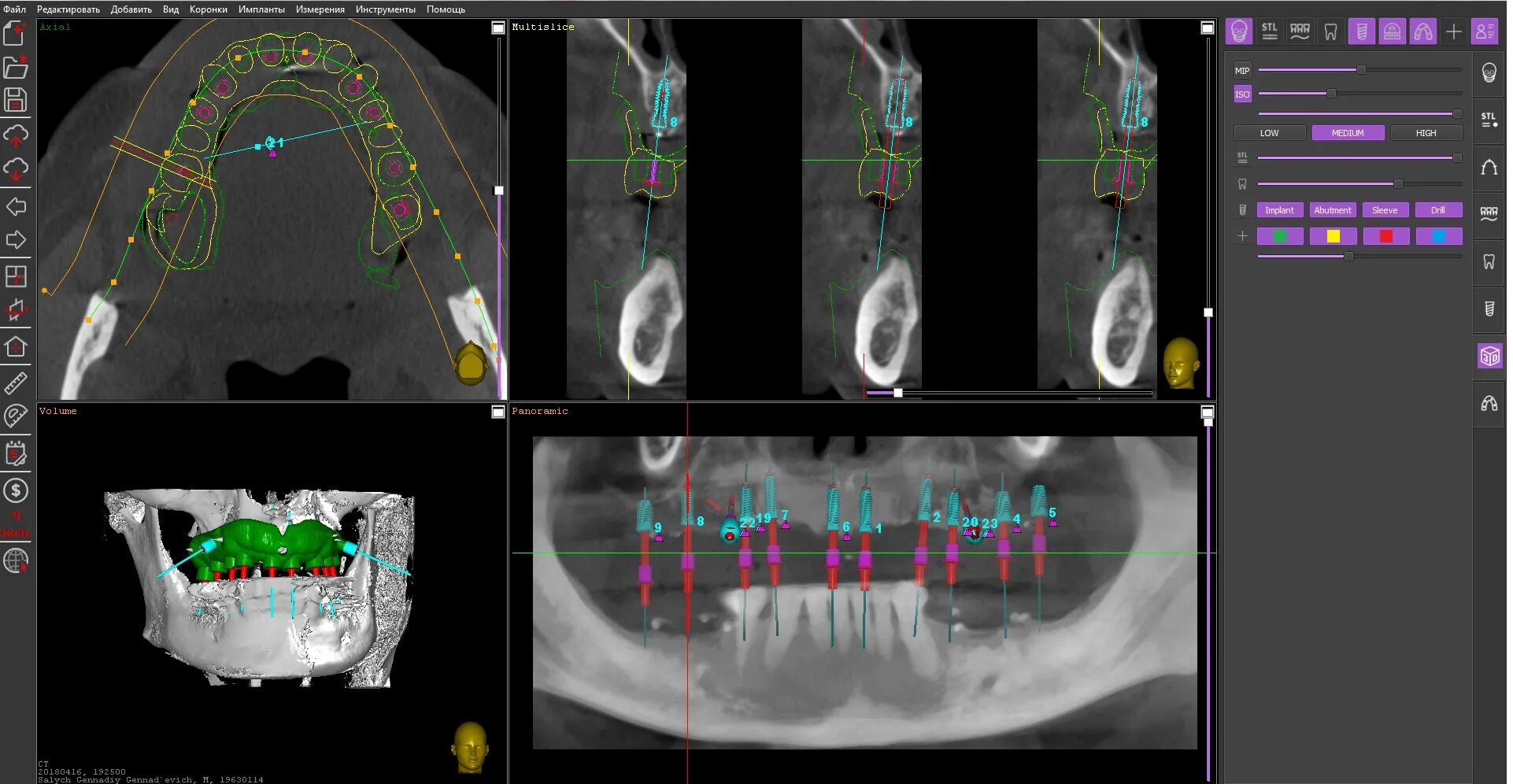Open the Импланты menu

pos(261,9)
